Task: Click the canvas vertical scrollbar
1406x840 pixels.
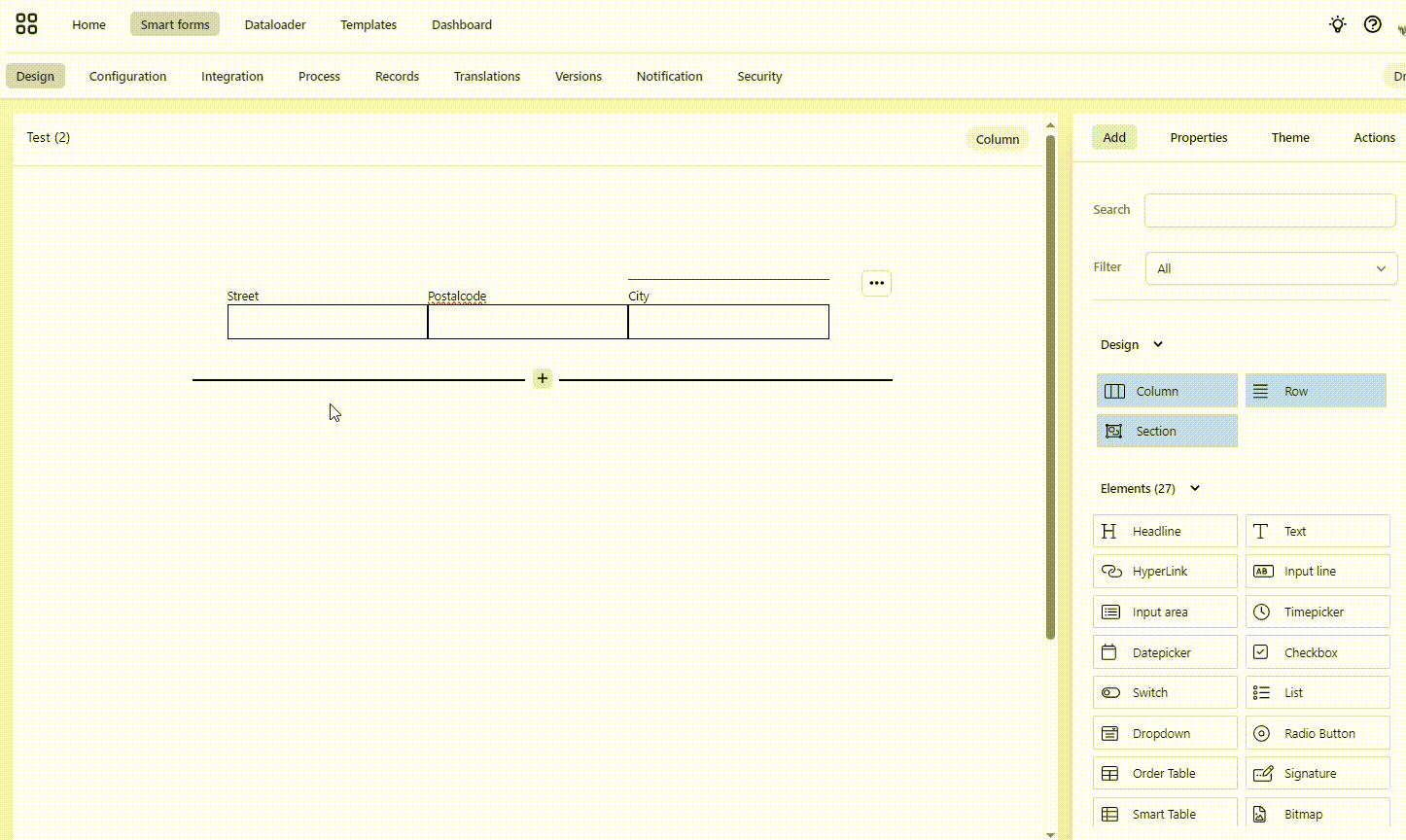Action: [x=1050, y=389]
